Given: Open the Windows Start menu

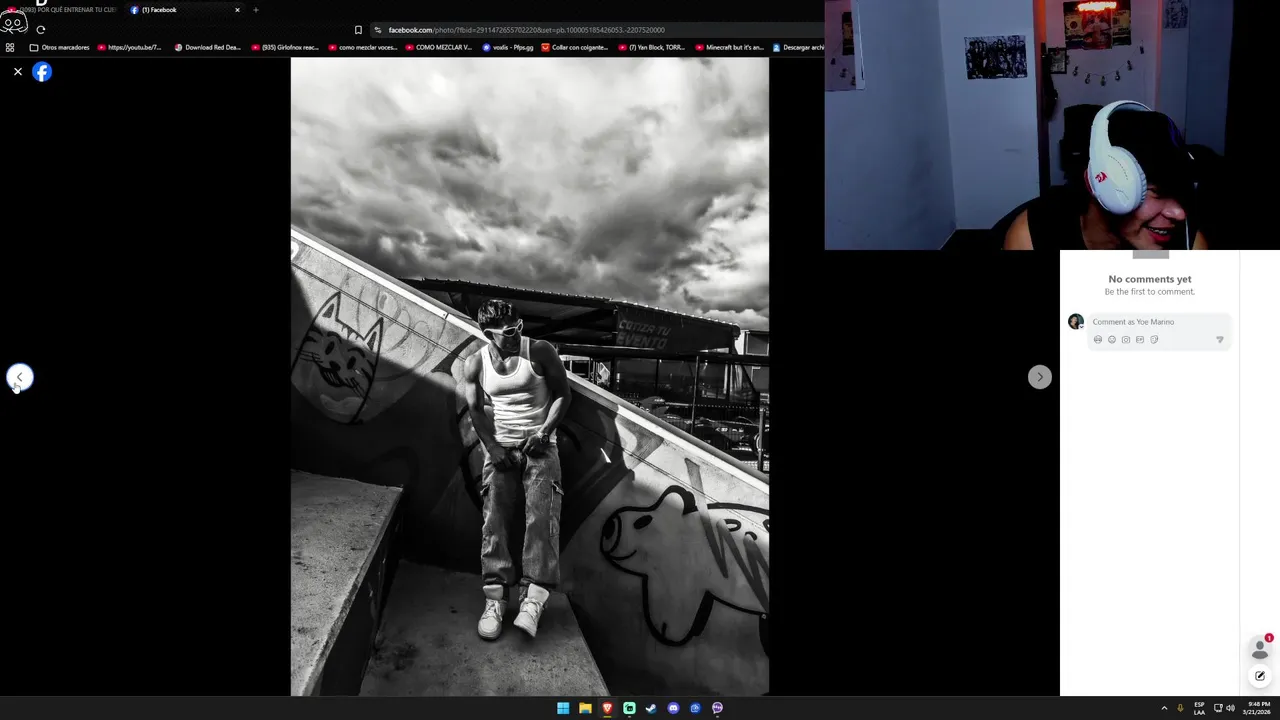Looking at the screenshot, I should [x=563, y=708].
